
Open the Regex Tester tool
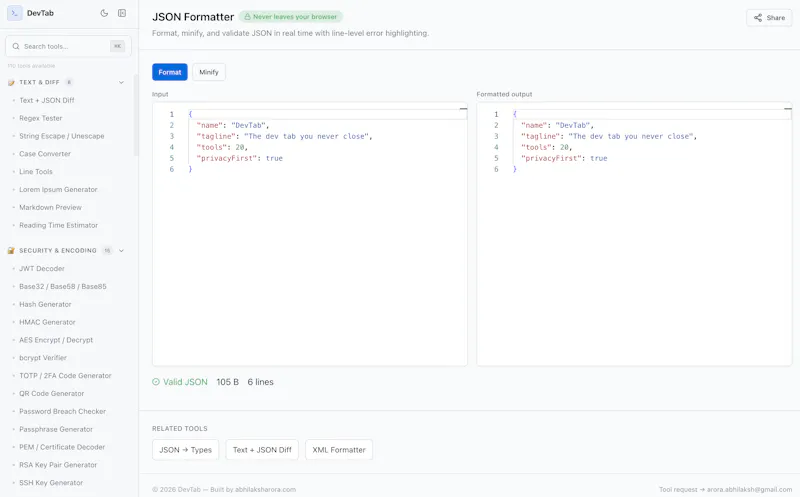(40, 118)
